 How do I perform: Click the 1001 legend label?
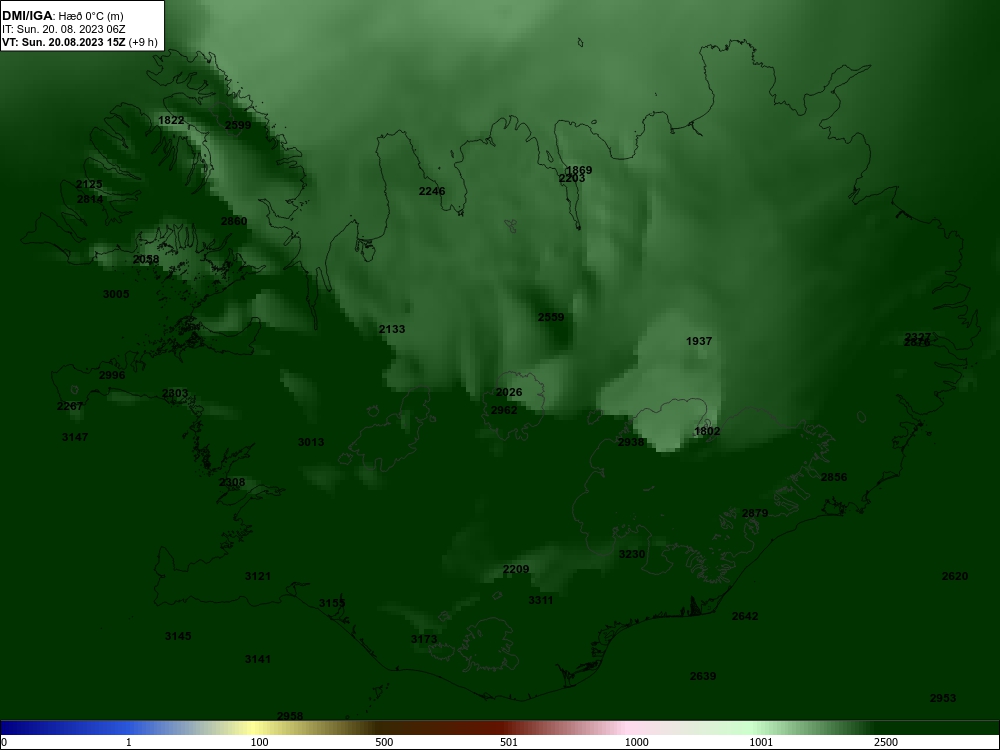761,742
